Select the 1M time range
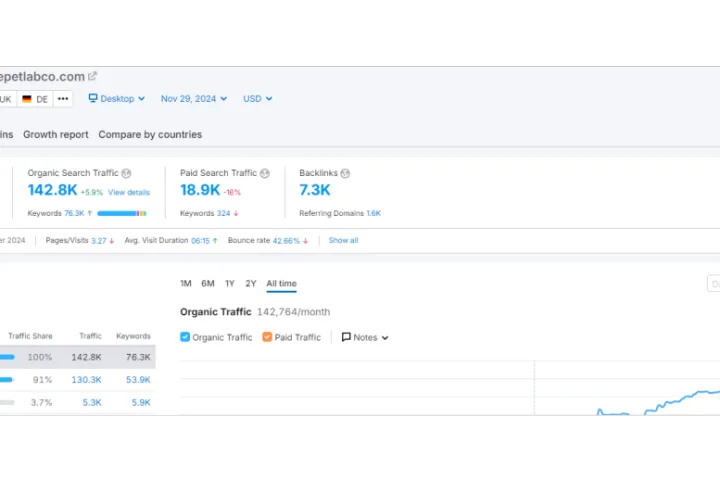This screenshot has width=720, height=480. coord(186,283)
